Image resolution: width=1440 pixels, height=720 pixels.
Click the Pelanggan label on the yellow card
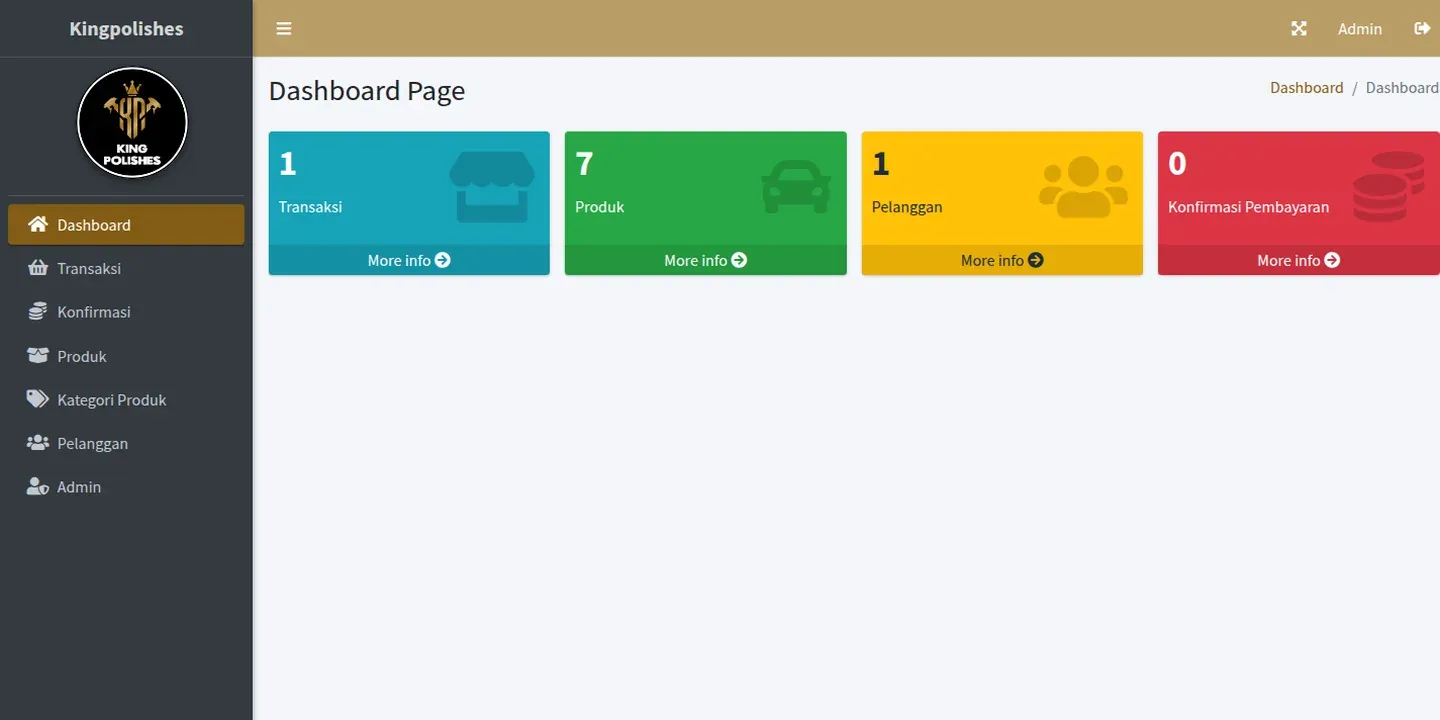coord(907,207)
